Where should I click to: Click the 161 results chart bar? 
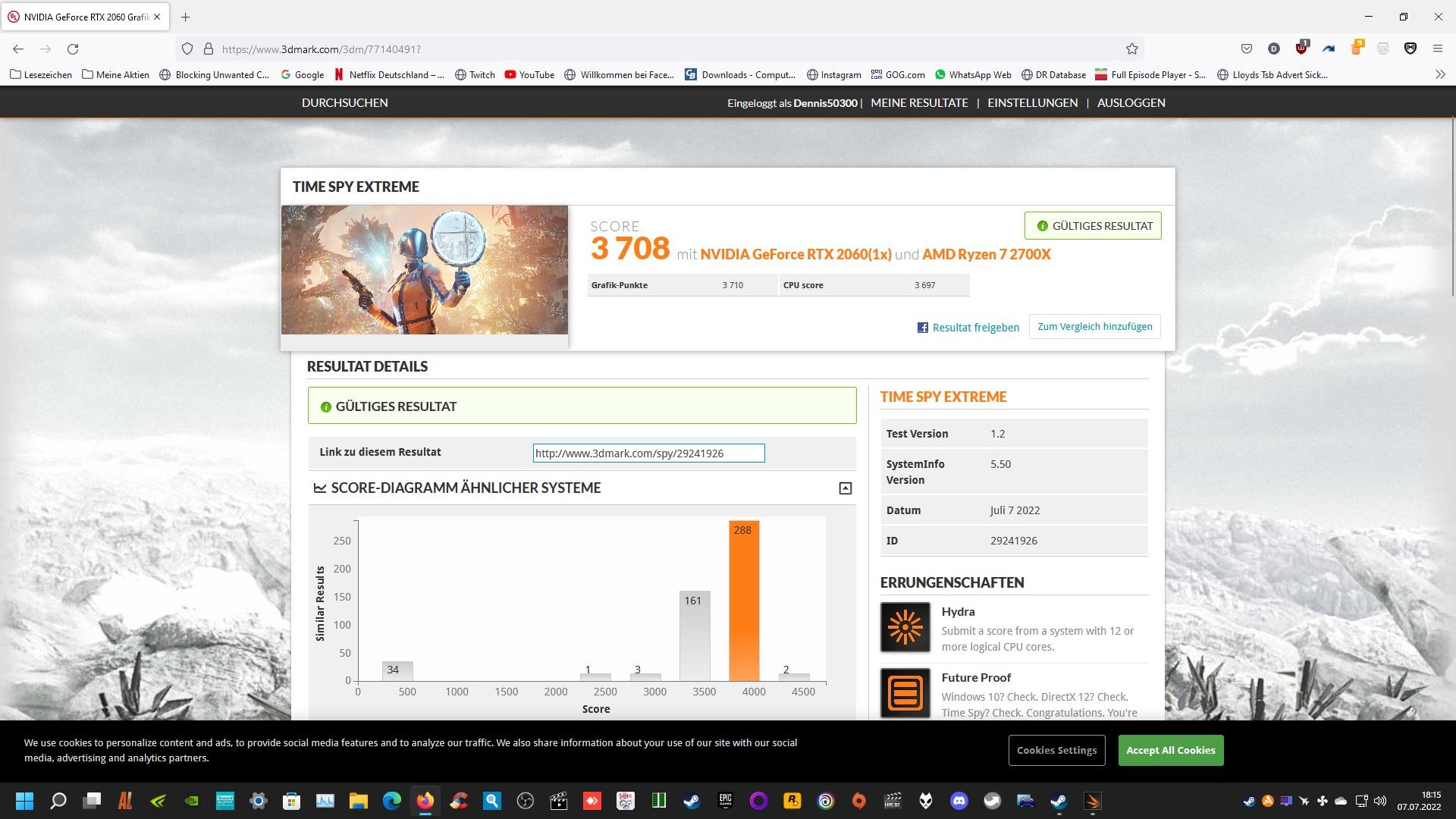tap(694, 635)
